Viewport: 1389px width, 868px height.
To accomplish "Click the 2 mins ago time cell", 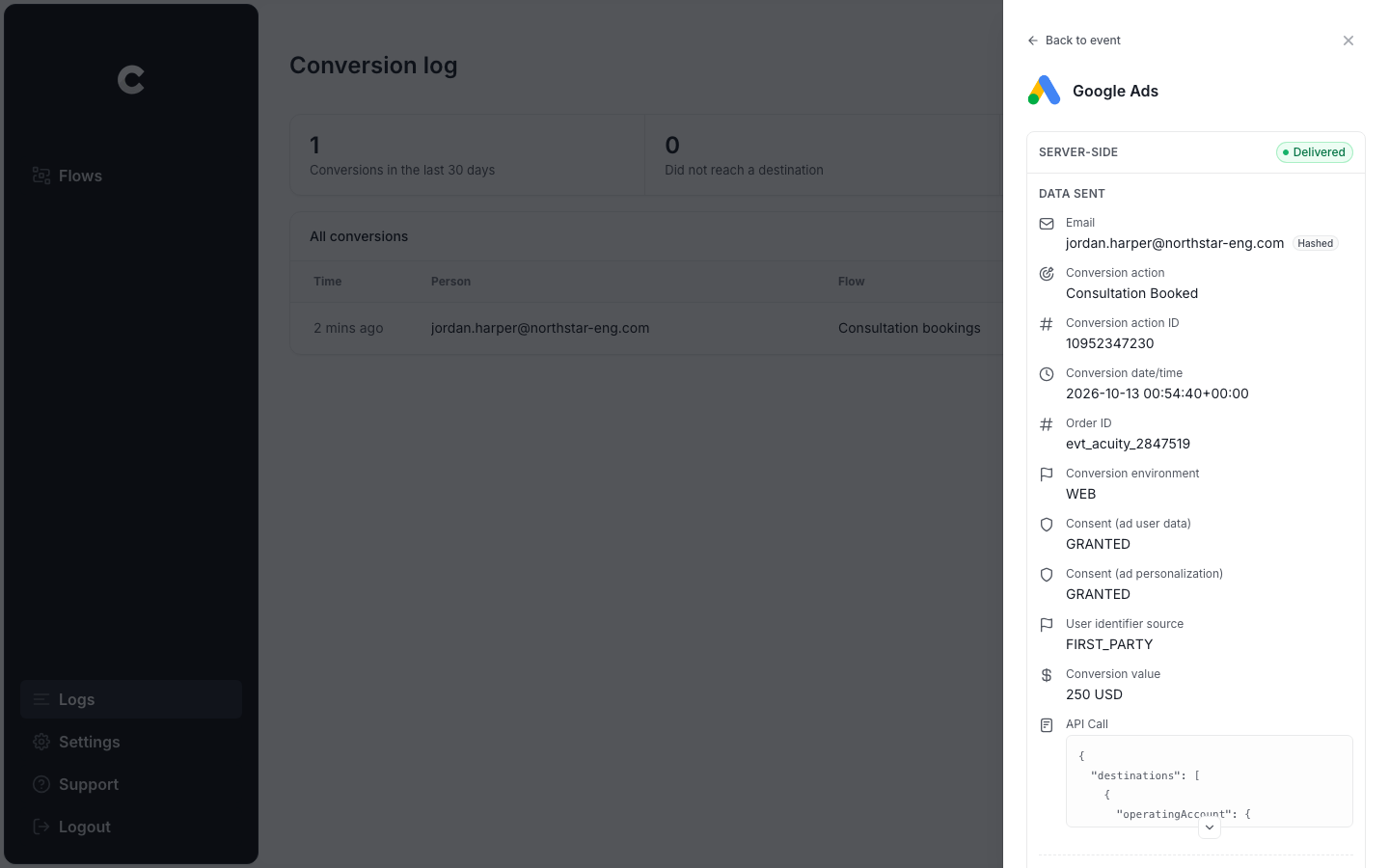I will coord(348,328).
